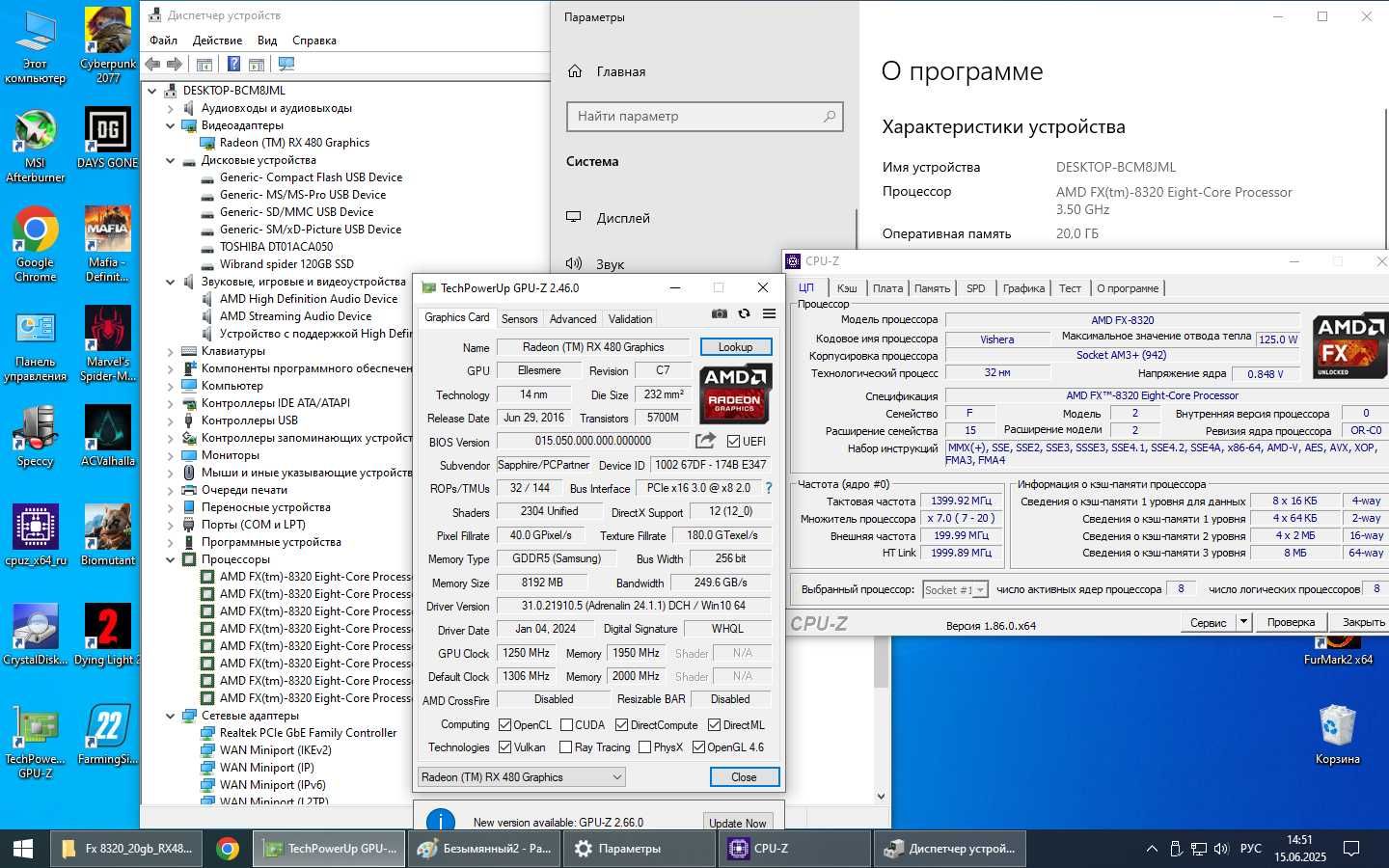Collapse the Дисковые устройства tree node
Image resolution: width=1389 pixels, height=868 pixels.
click(171, 160)
